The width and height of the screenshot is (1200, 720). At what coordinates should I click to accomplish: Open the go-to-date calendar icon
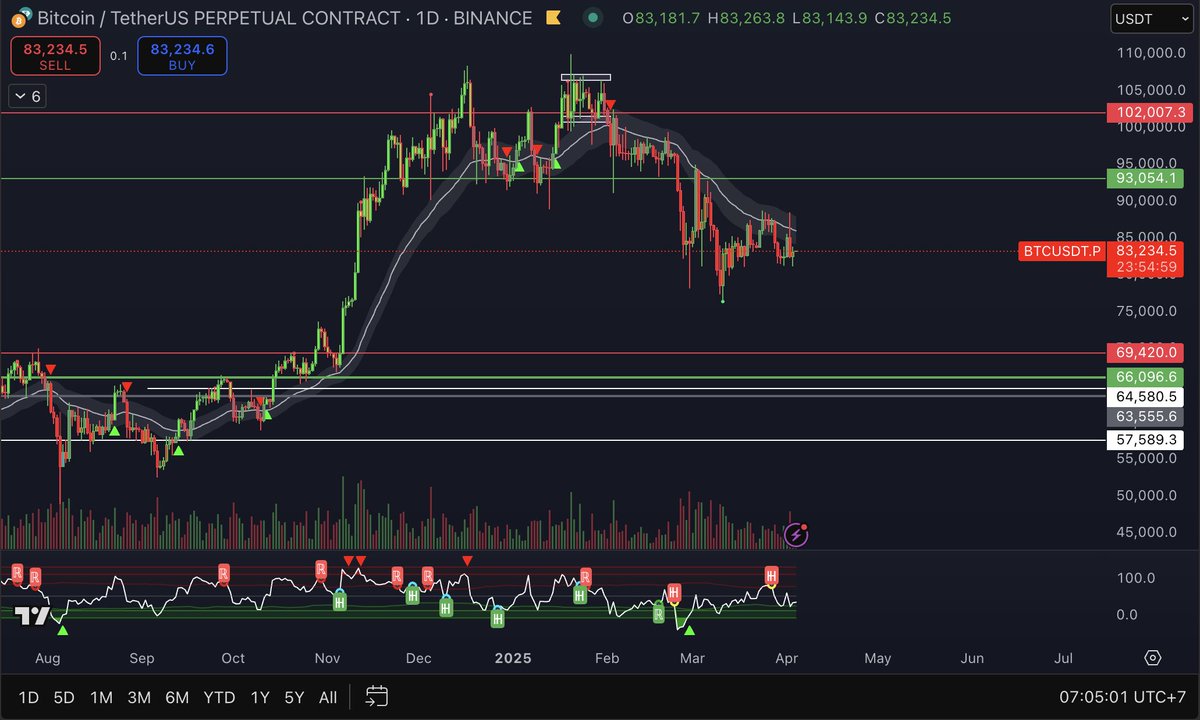(x=377, y=696)
